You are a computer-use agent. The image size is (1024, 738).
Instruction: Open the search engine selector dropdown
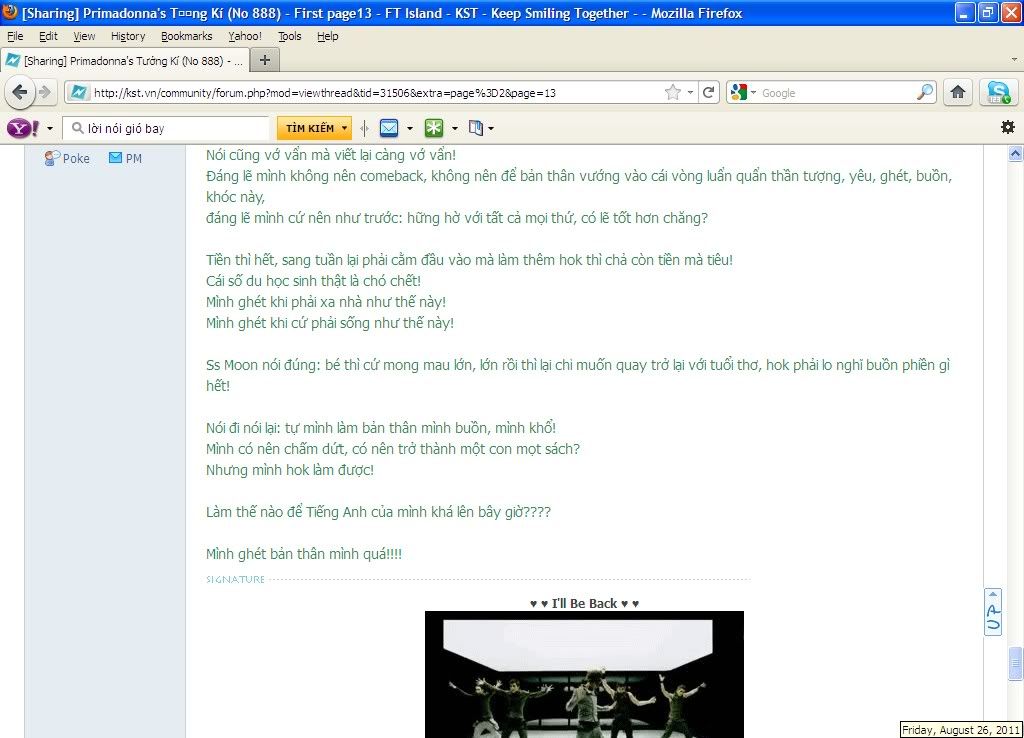coord(753,92)
